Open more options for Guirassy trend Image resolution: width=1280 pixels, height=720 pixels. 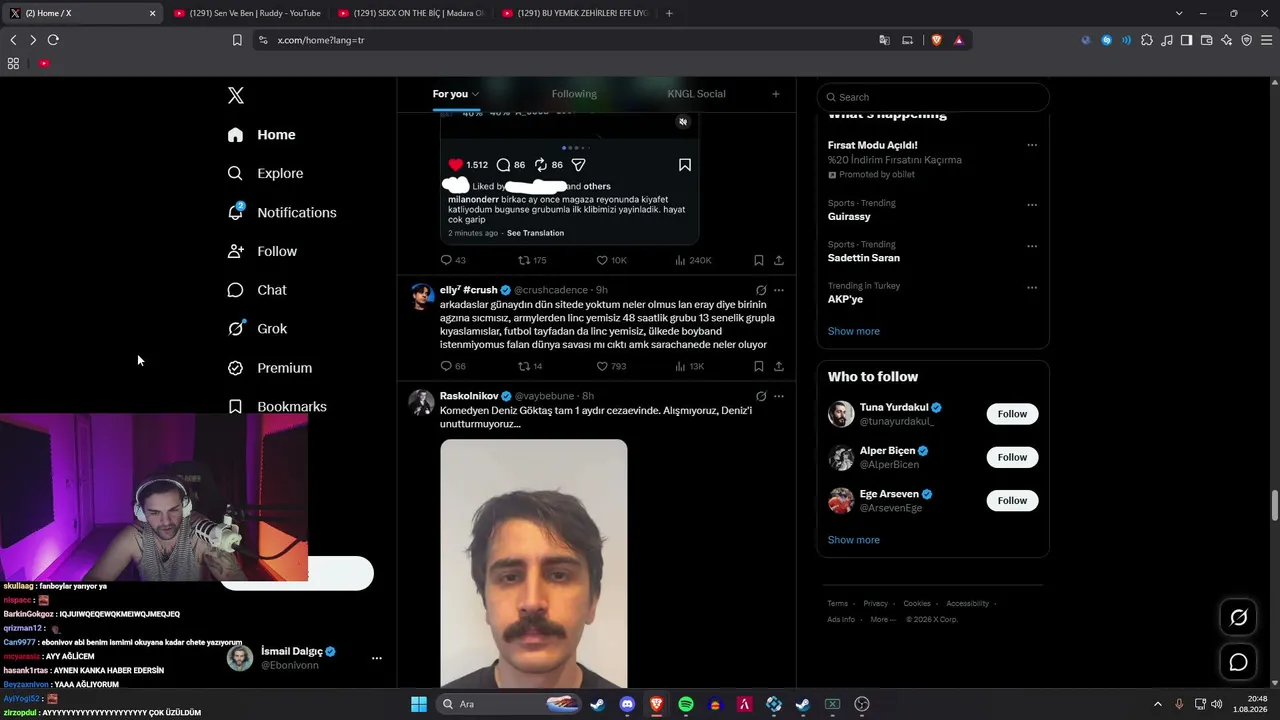coord(1032,205)
